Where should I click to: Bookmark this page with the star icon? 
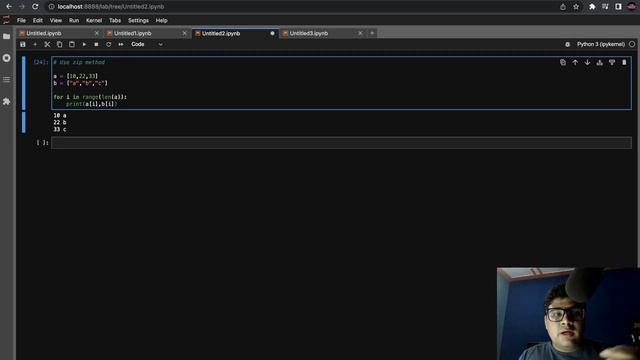(x=576, y=7)
